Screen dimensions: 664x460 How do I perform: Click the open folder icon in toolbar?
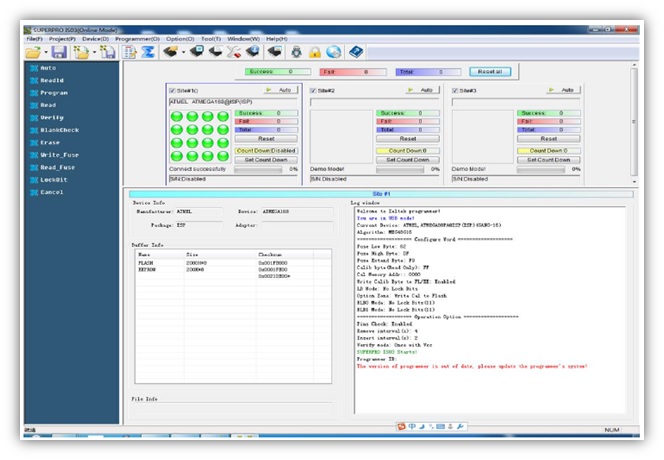point(33,52)
